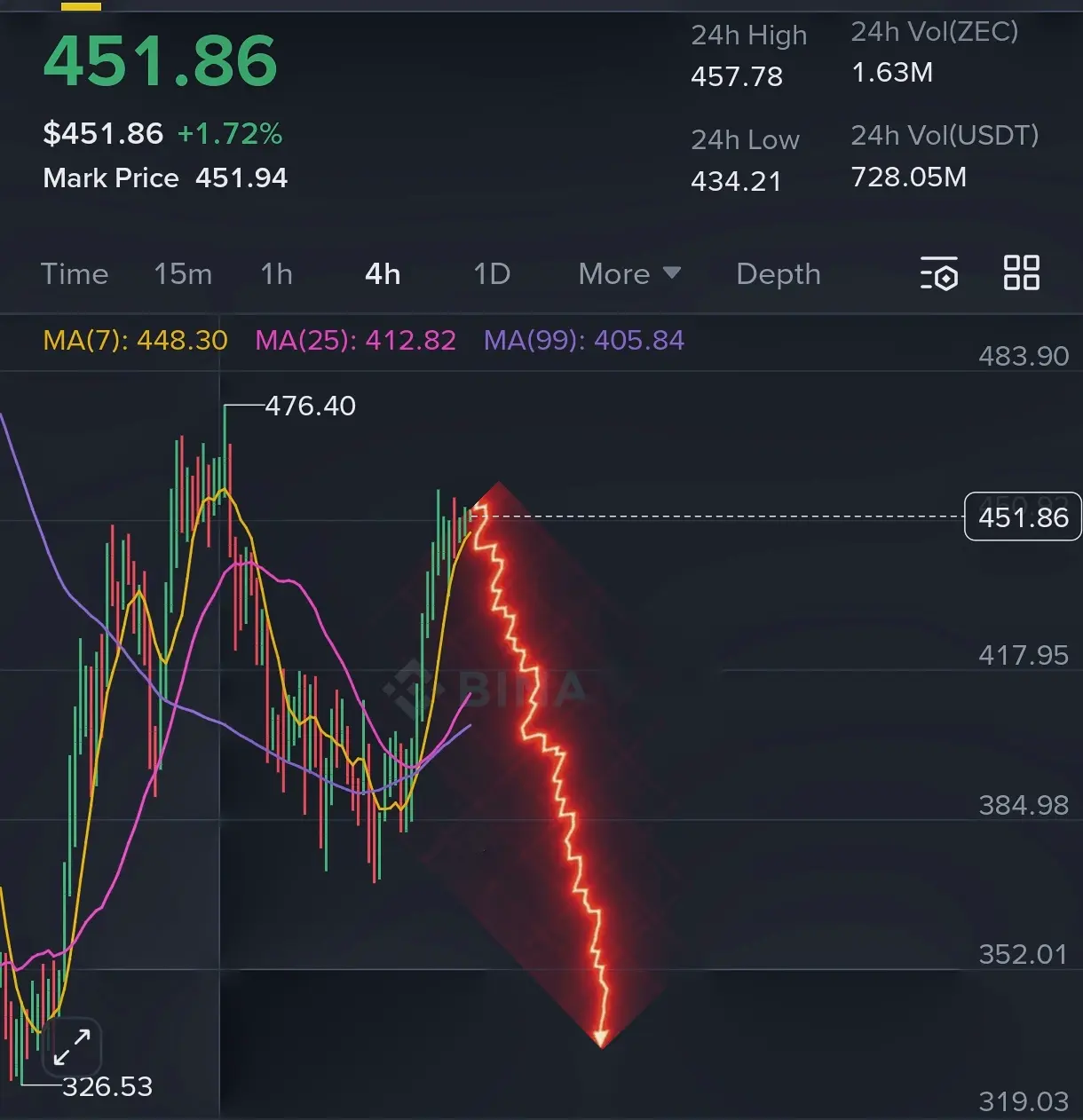Expand chart to fullscreen with arrows icon
Viewport: 1083px width, 1120px height.
point(72,1047)
